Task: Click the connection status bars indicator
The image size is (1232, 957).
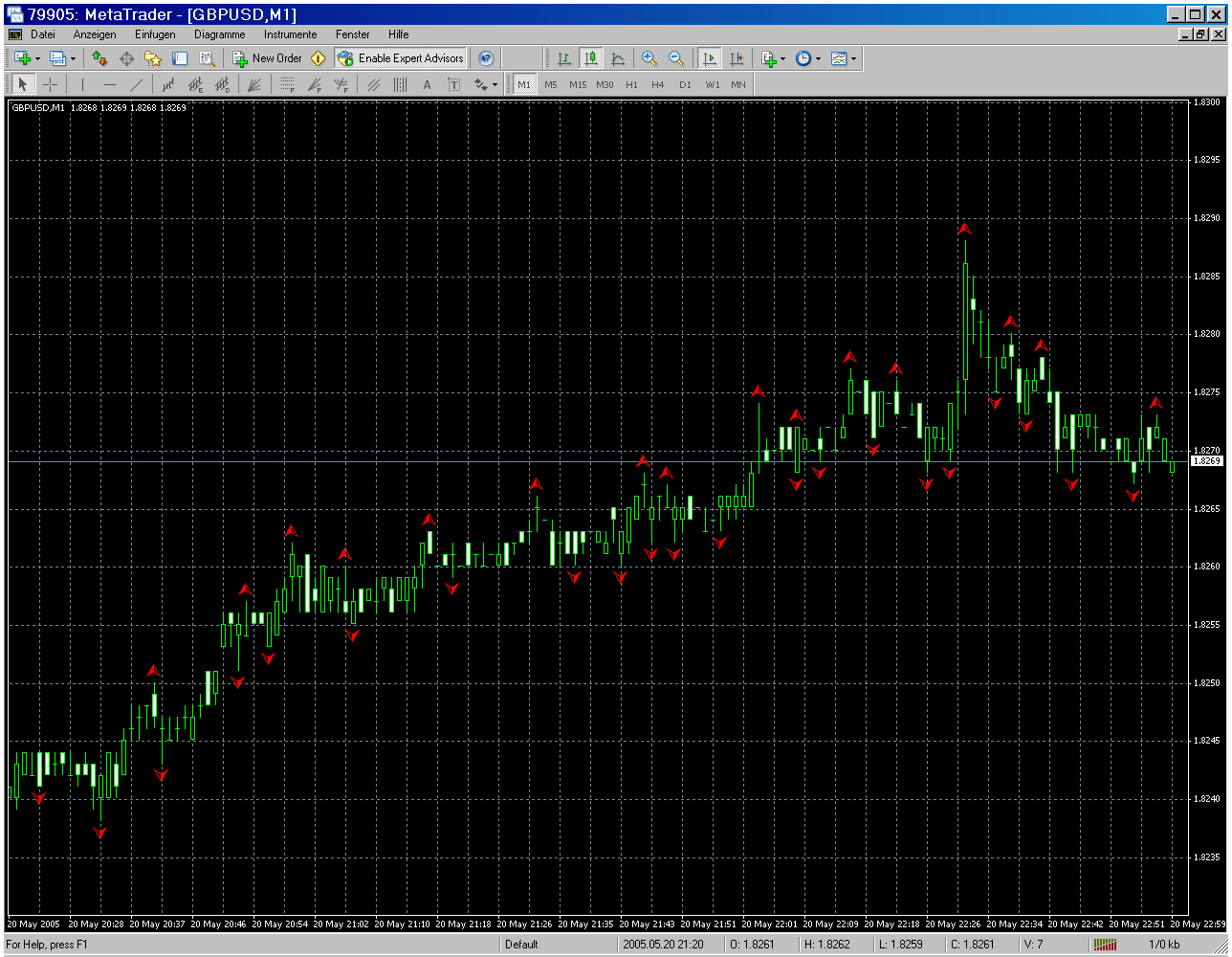Action: [x=1105, y=945]
